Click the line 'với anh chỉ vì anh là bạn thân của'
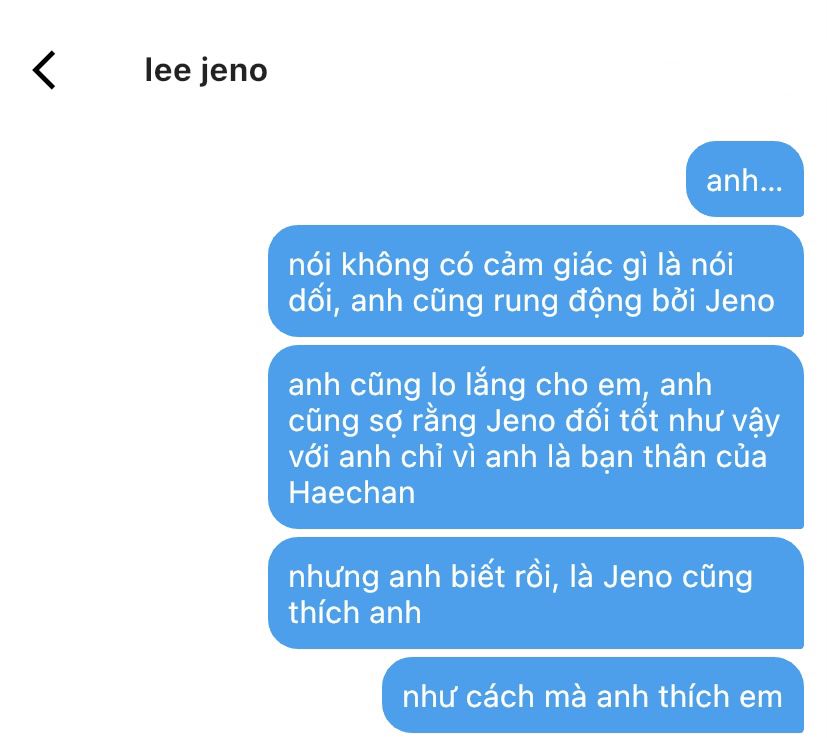Image resolution: width=827 pixels, height=738 pixels. 527,457
